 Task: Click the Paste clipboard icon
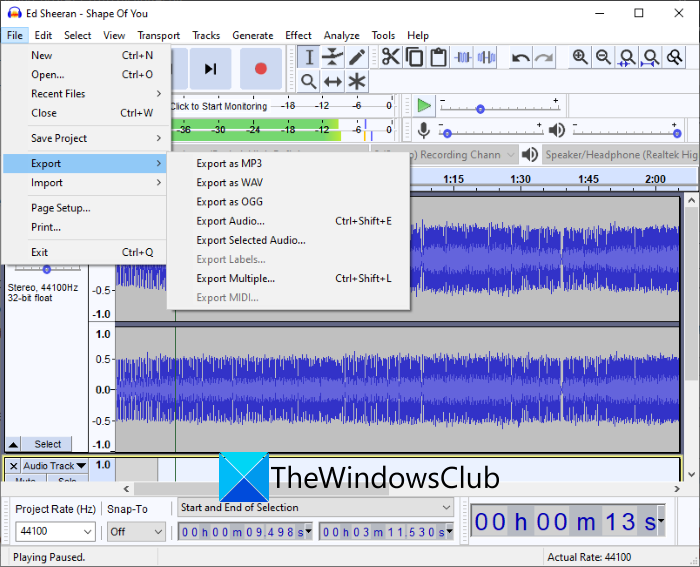pos(438,57)
